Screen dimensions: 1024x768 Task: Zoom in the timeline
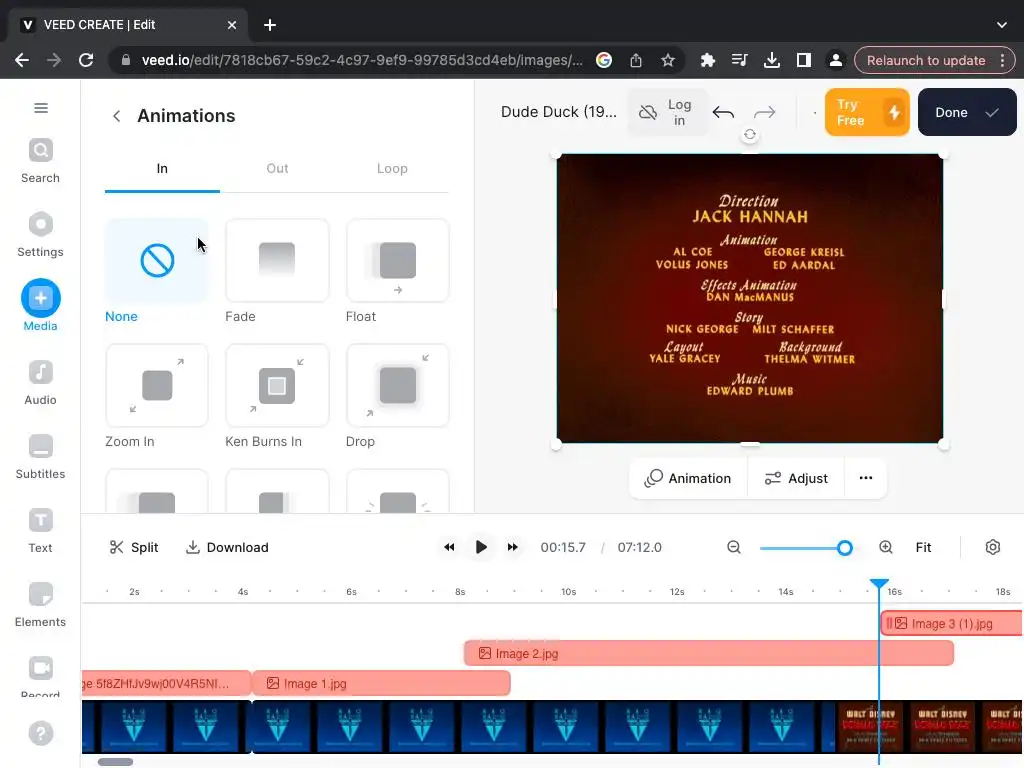click(886, 547)
